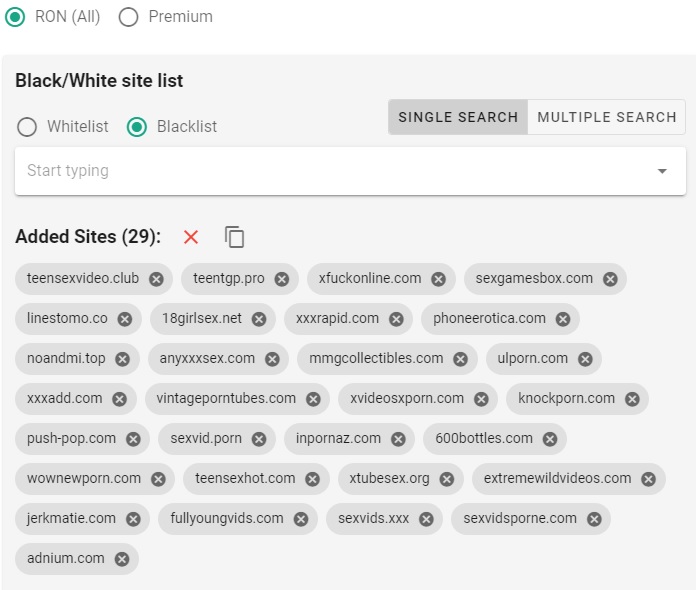Remove ulporn.com chip from list
The image size is (696, 590).
click(x=585, y=359)
